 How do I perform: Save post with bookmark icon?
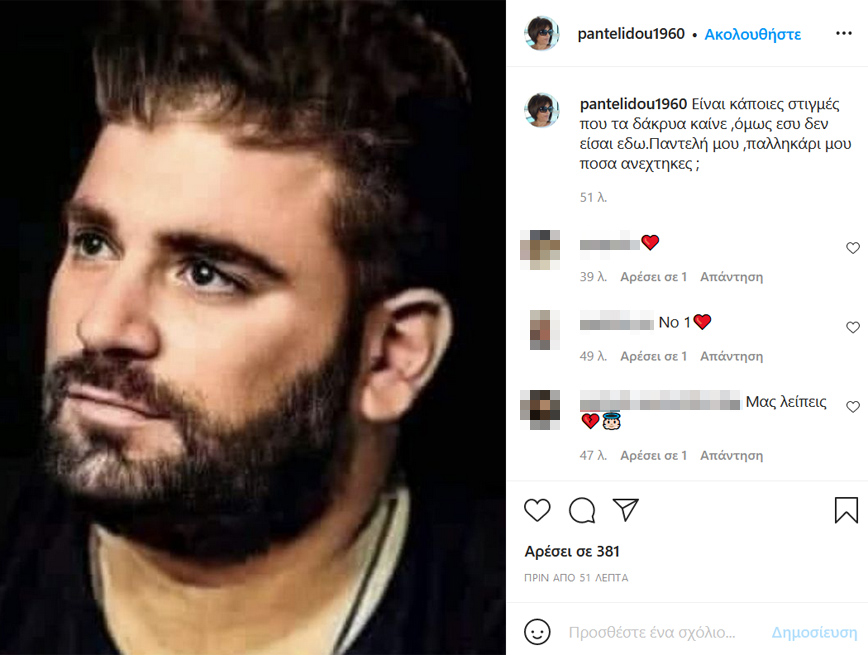[846, 510]
